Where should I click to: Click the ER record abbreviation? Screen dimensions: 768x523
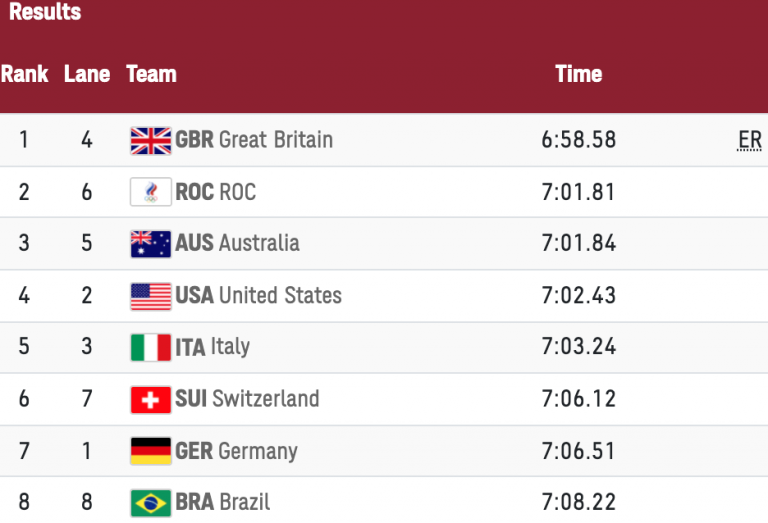(749, 140)
